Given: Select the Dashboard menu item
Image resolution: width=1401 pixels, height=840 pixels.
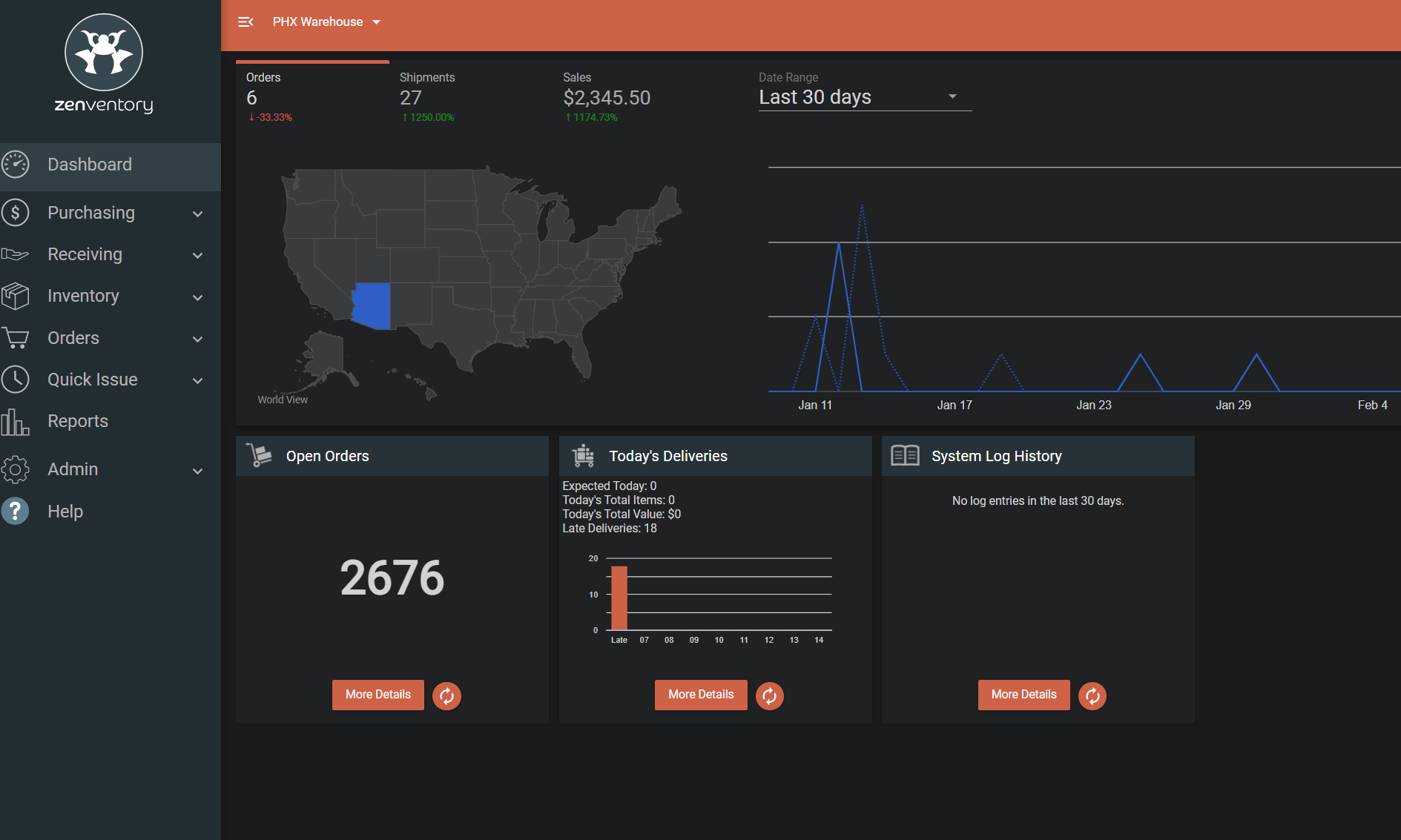Looking at the screenshot, I should pyautogui.click(x=89, y=165).
